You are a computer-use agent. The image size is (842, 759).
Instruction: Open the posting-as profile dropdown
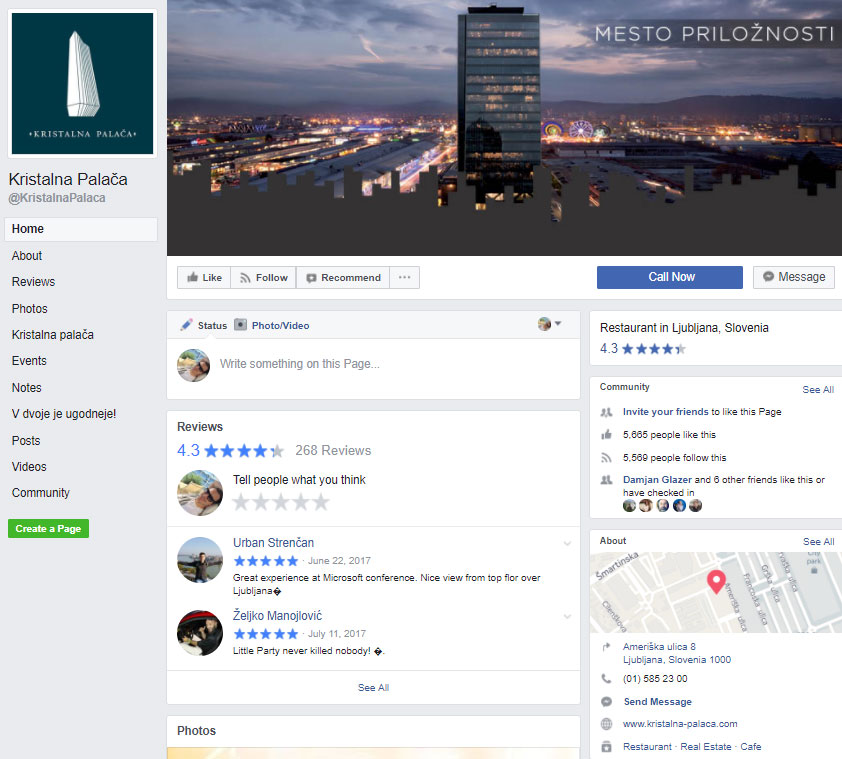click(550, 324)
